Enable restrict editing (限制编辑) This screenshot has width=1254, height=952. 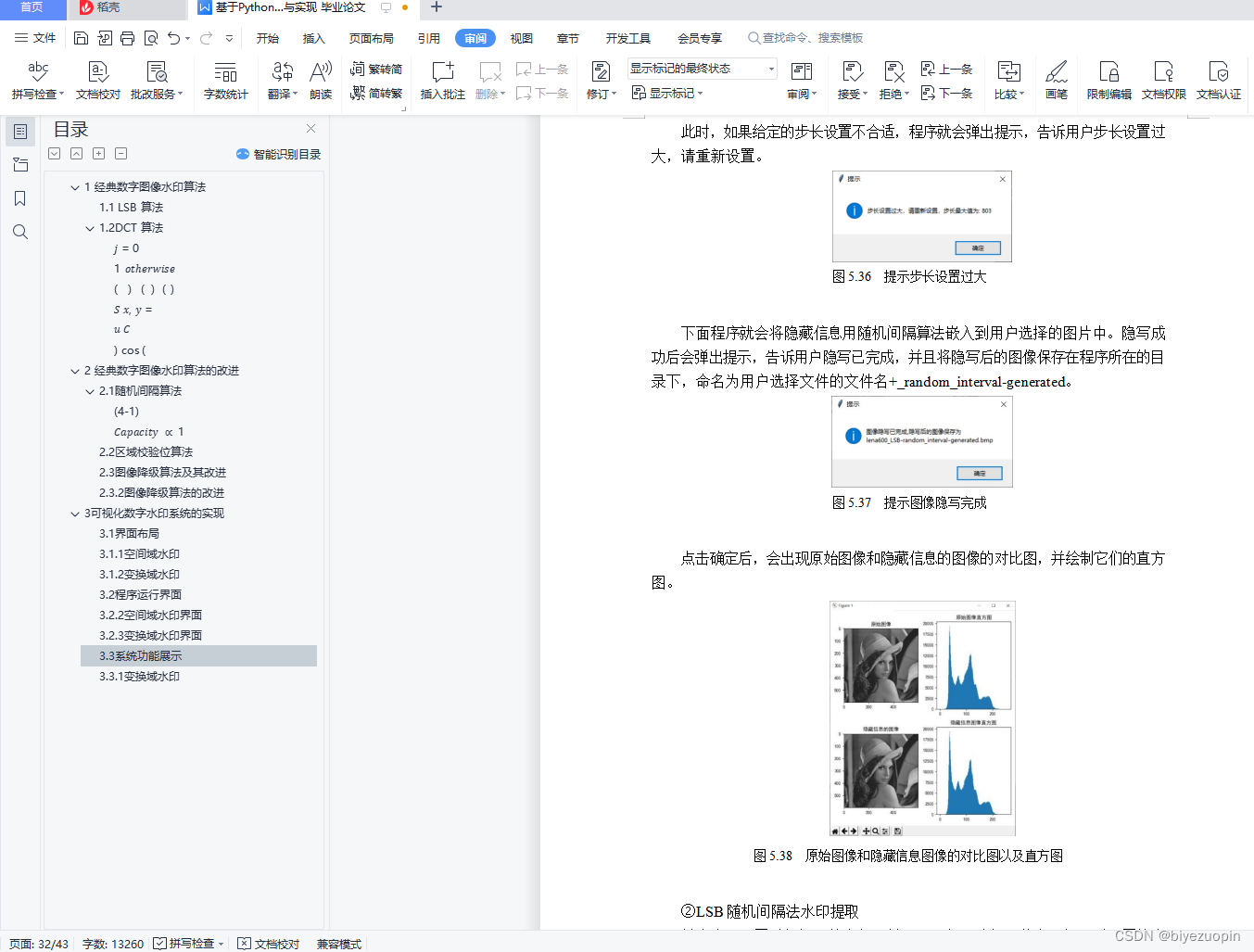coord(1108,79)
